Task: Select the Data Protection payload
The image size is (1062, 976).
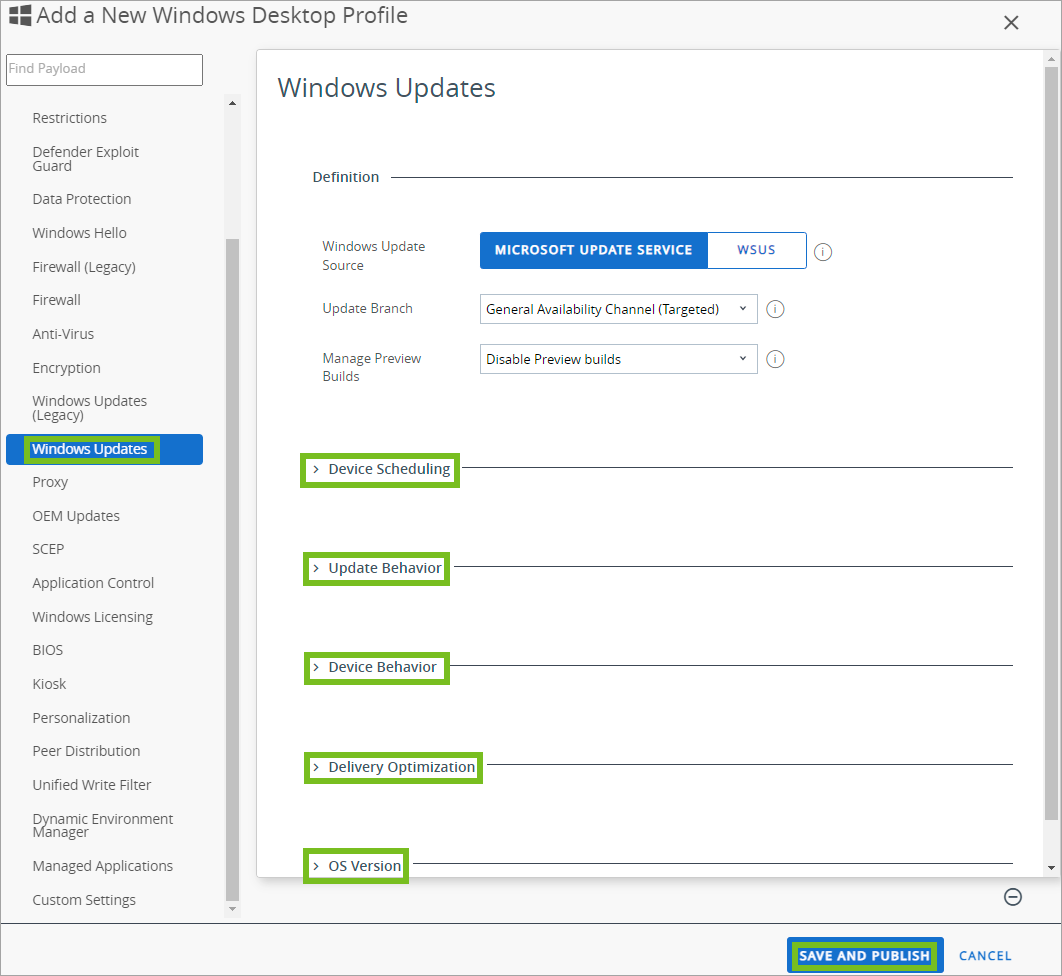Action: pos(81,199)
